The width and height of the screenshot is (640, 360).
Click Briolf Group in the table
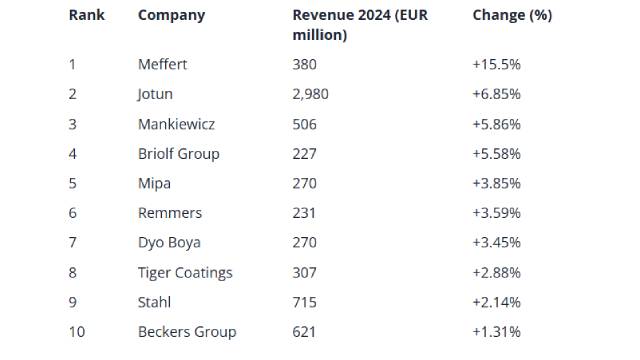click(x=179, y=154)
